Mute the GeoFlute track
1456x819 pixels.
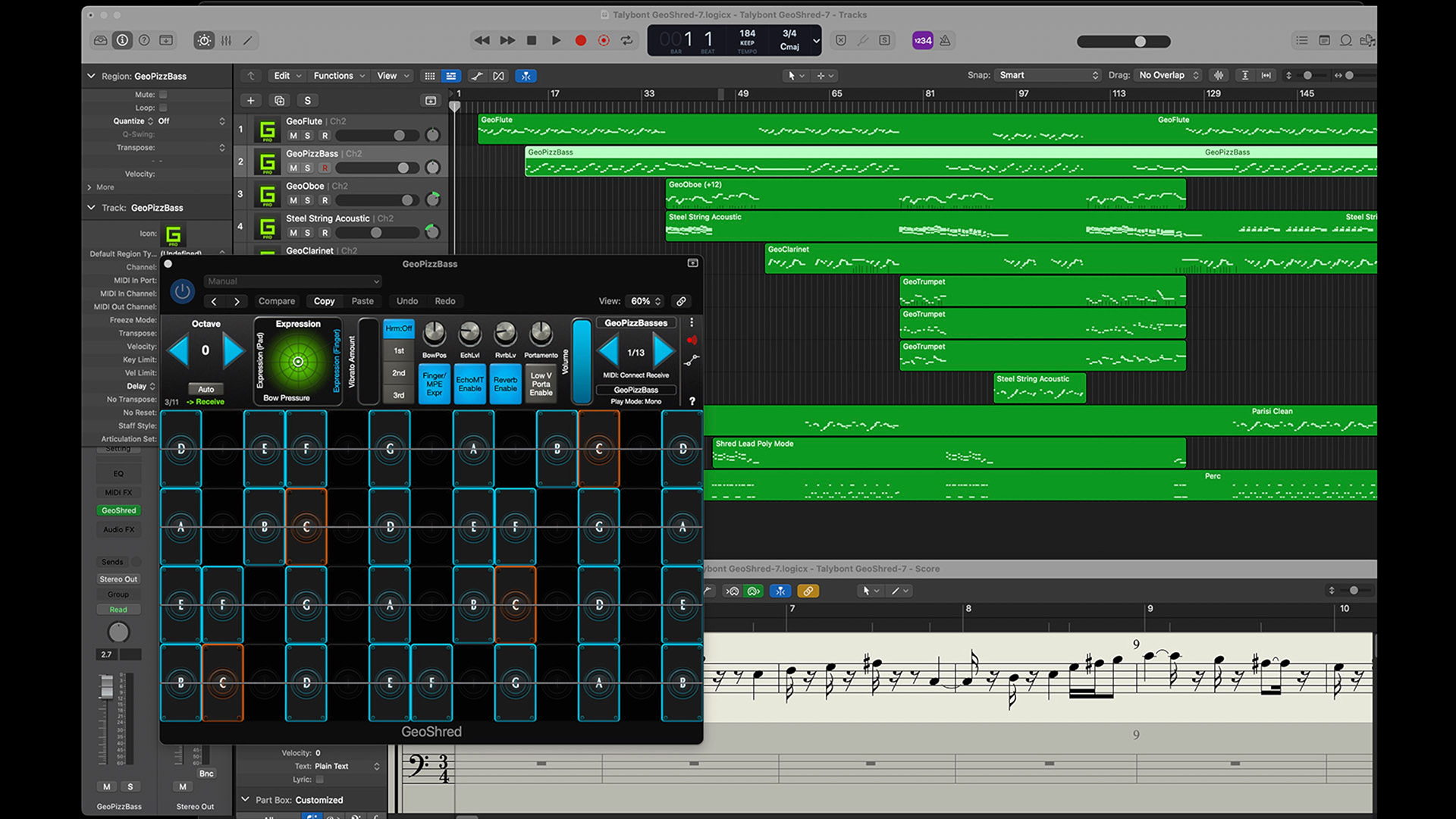coord(293,136)
